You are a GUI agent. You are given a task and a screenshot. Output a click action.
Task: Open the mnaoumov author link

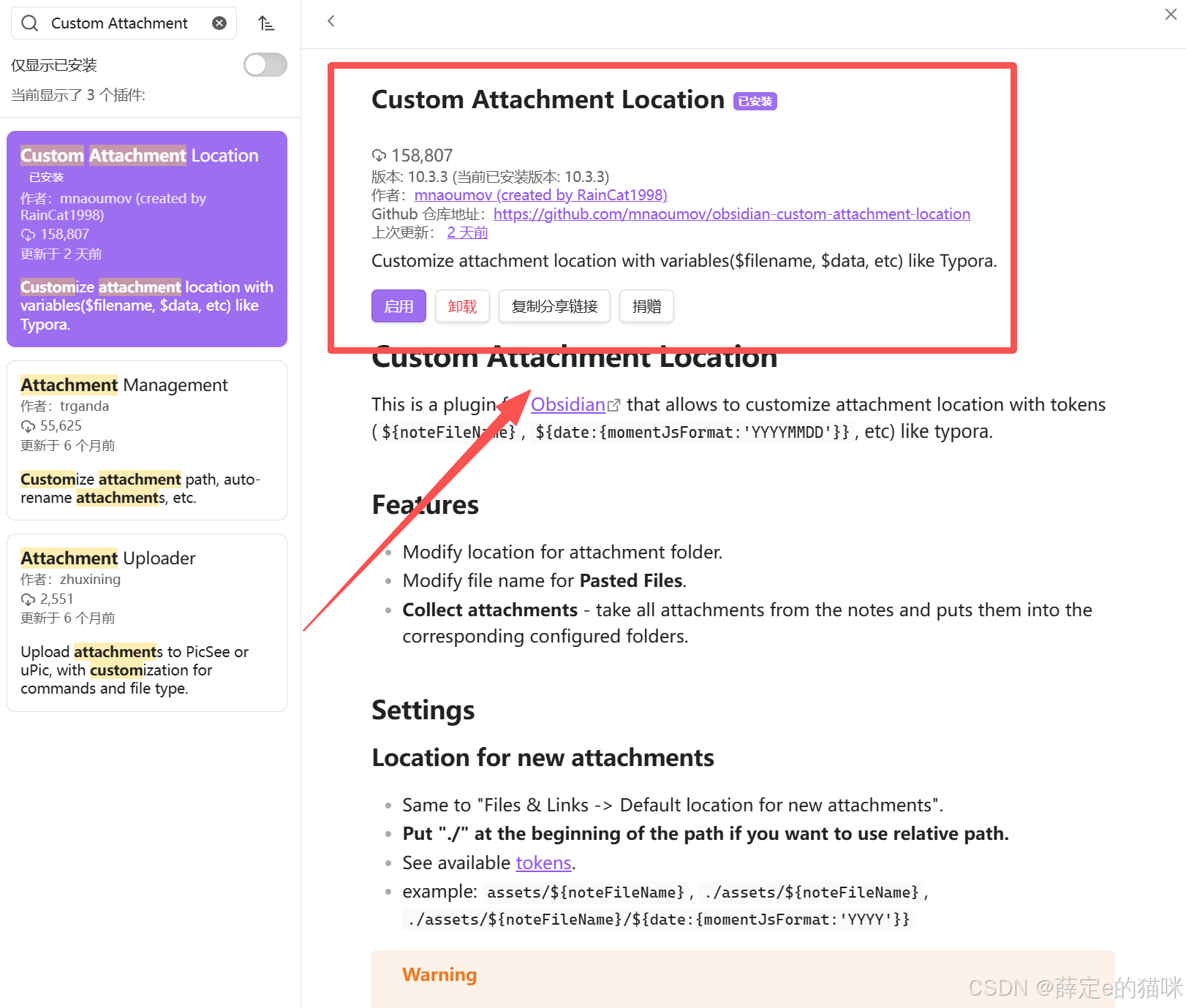point(540,195)
